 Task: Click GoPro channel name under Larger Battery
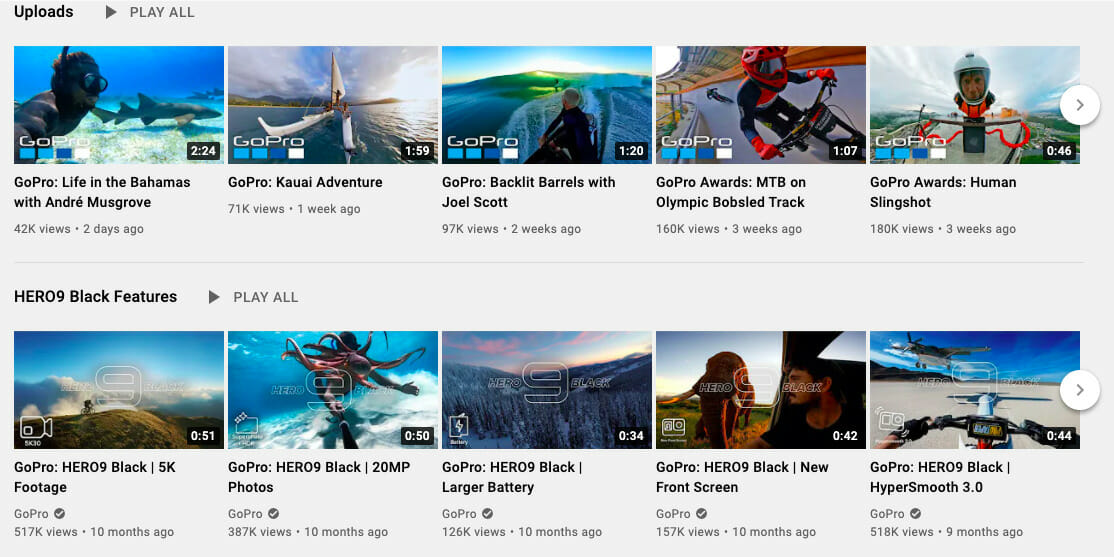[x=459, y=514]
